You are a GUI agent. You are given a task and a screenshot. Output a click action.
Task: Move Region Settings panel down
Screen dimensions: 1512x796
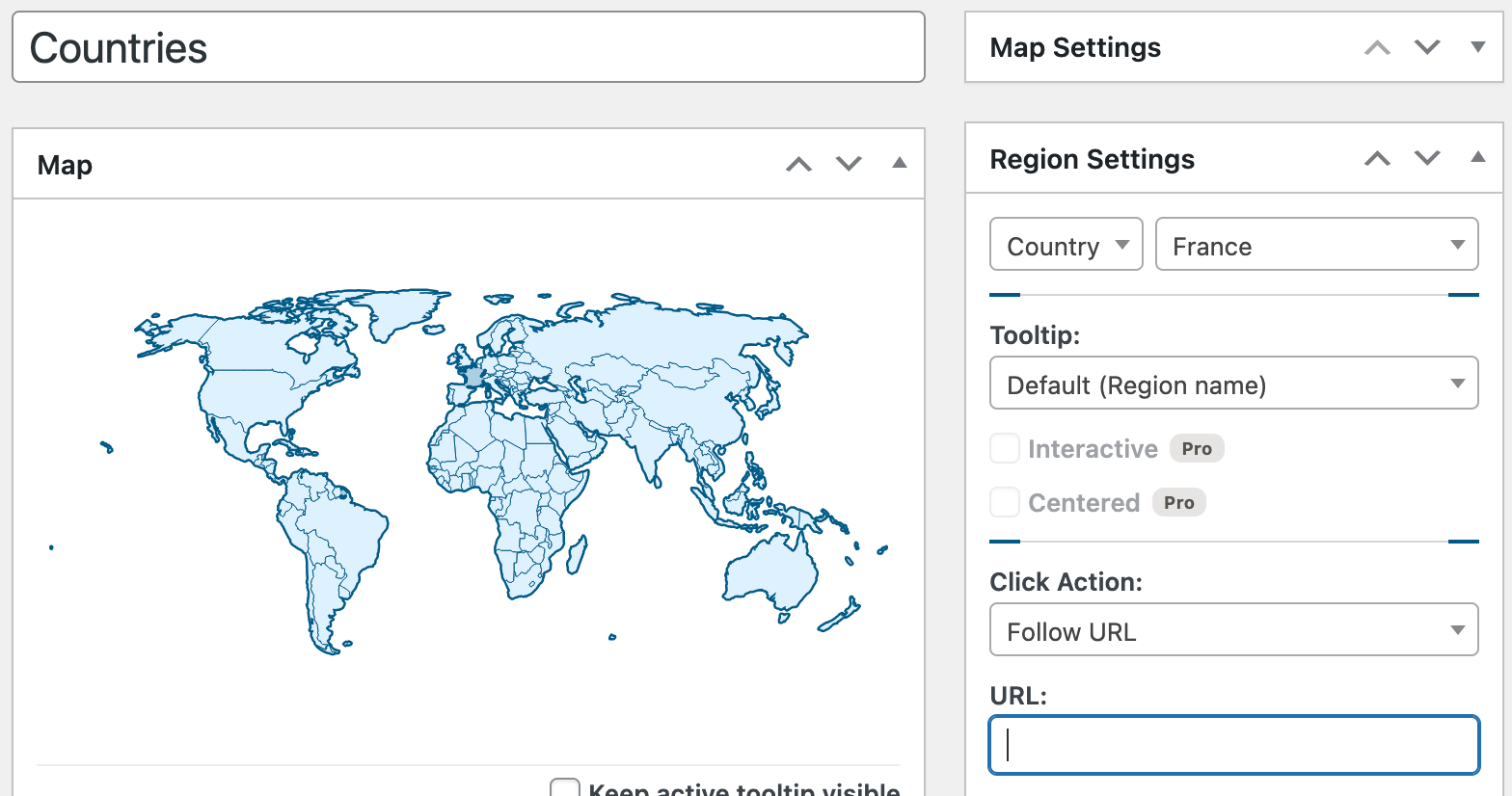(x=1427, y=158)
